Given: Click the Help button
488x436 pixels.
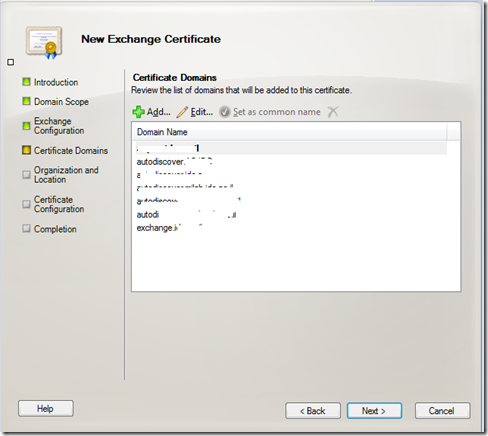Looking at the screenshot, I should point(46,409).
